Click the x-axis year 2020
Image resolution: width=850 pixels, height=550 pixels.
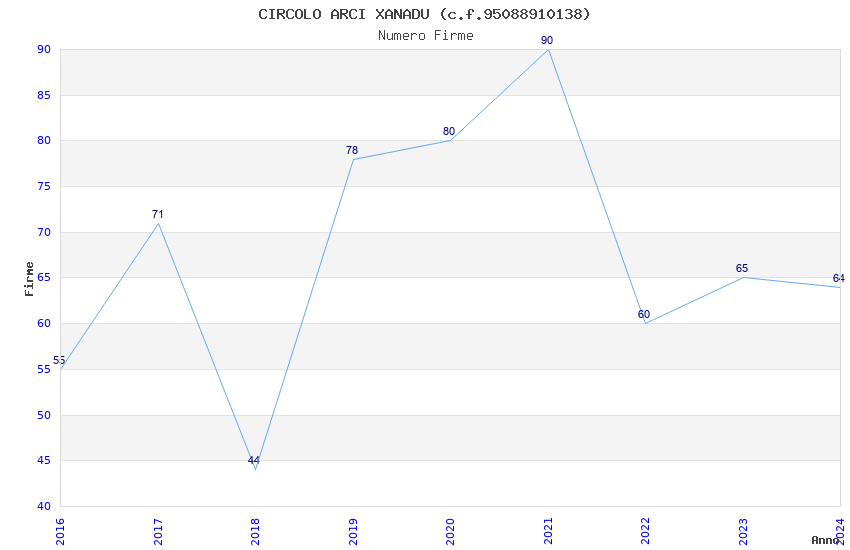tap(450, 532)
